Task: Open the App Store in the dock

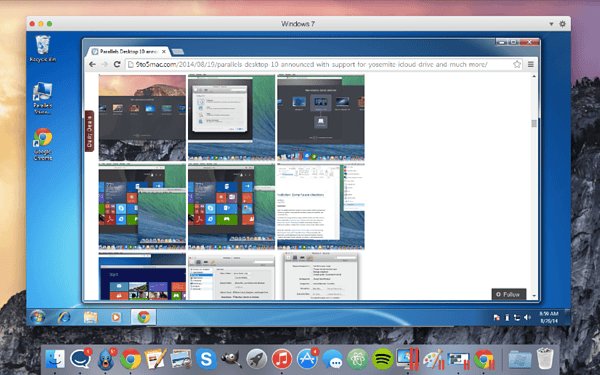Action: point(307,359)
